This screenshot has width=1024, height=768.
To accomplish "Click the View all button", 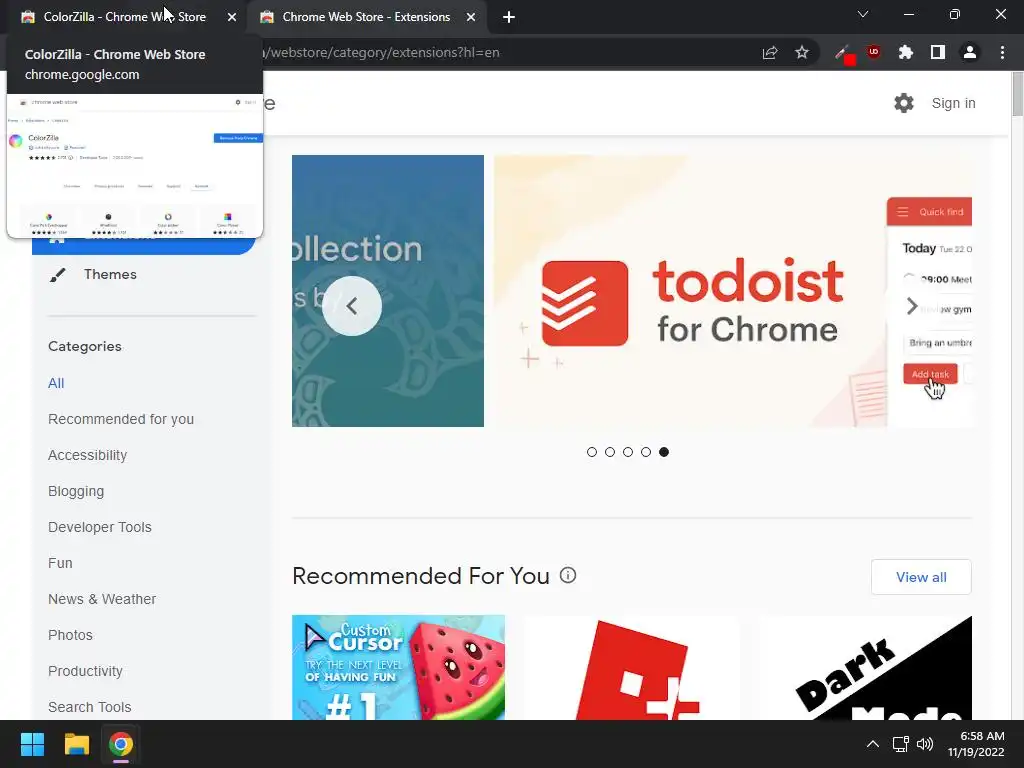I will (921, 577).
